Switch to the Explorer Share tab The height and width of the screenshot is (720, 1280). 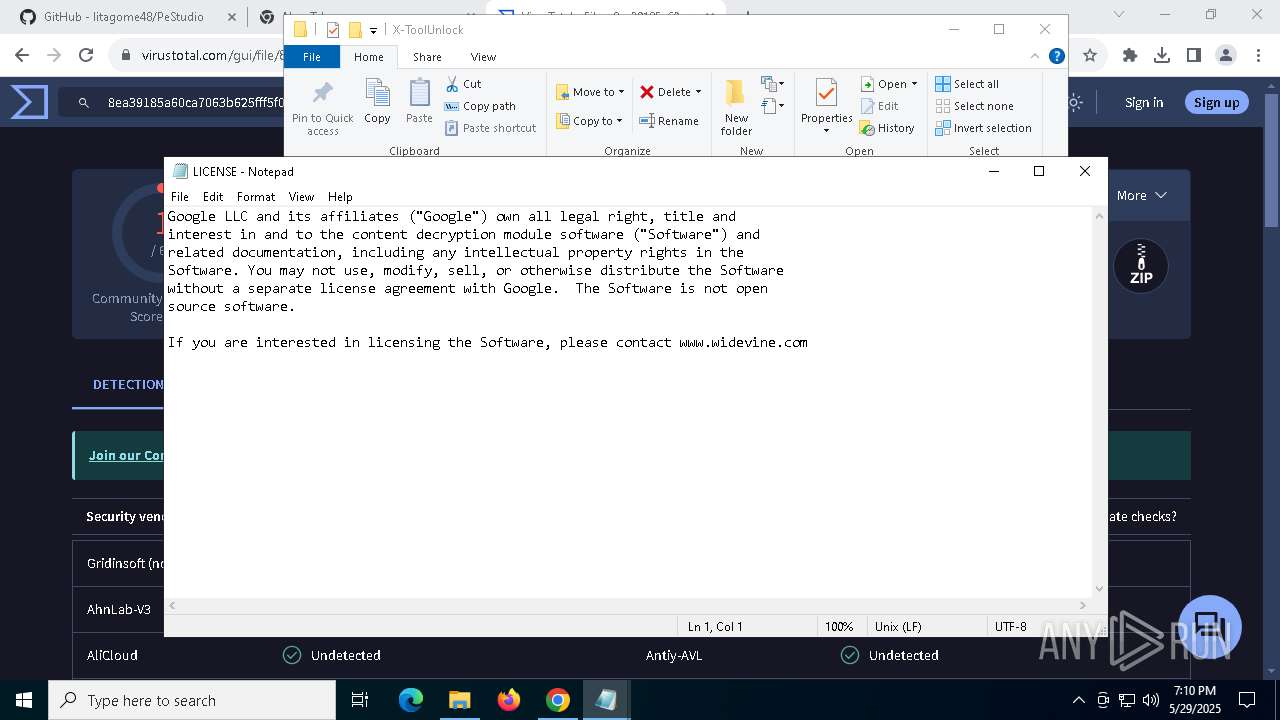[x=427, y=57]
